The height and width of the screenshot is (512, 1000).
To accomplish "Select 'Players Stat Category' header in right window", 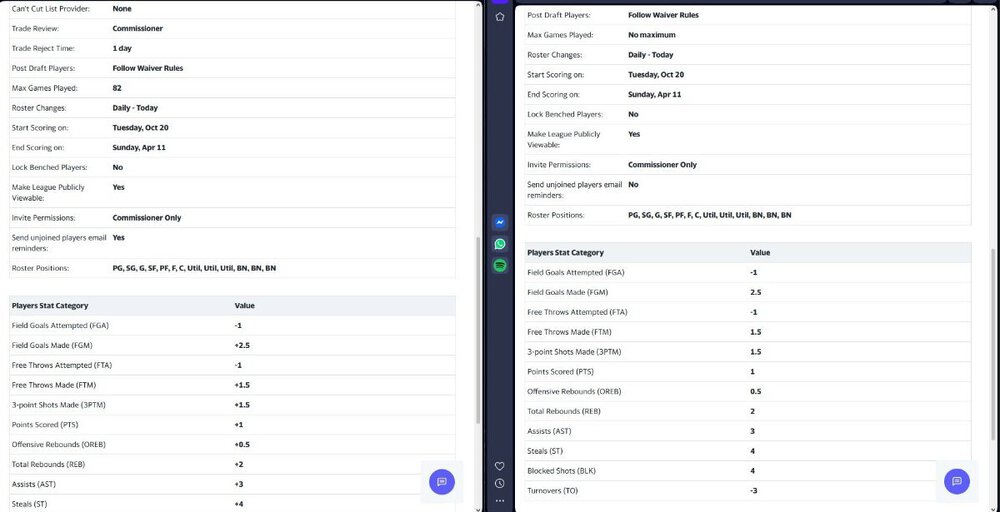I will pyautogui.click(x=565, y=252).
